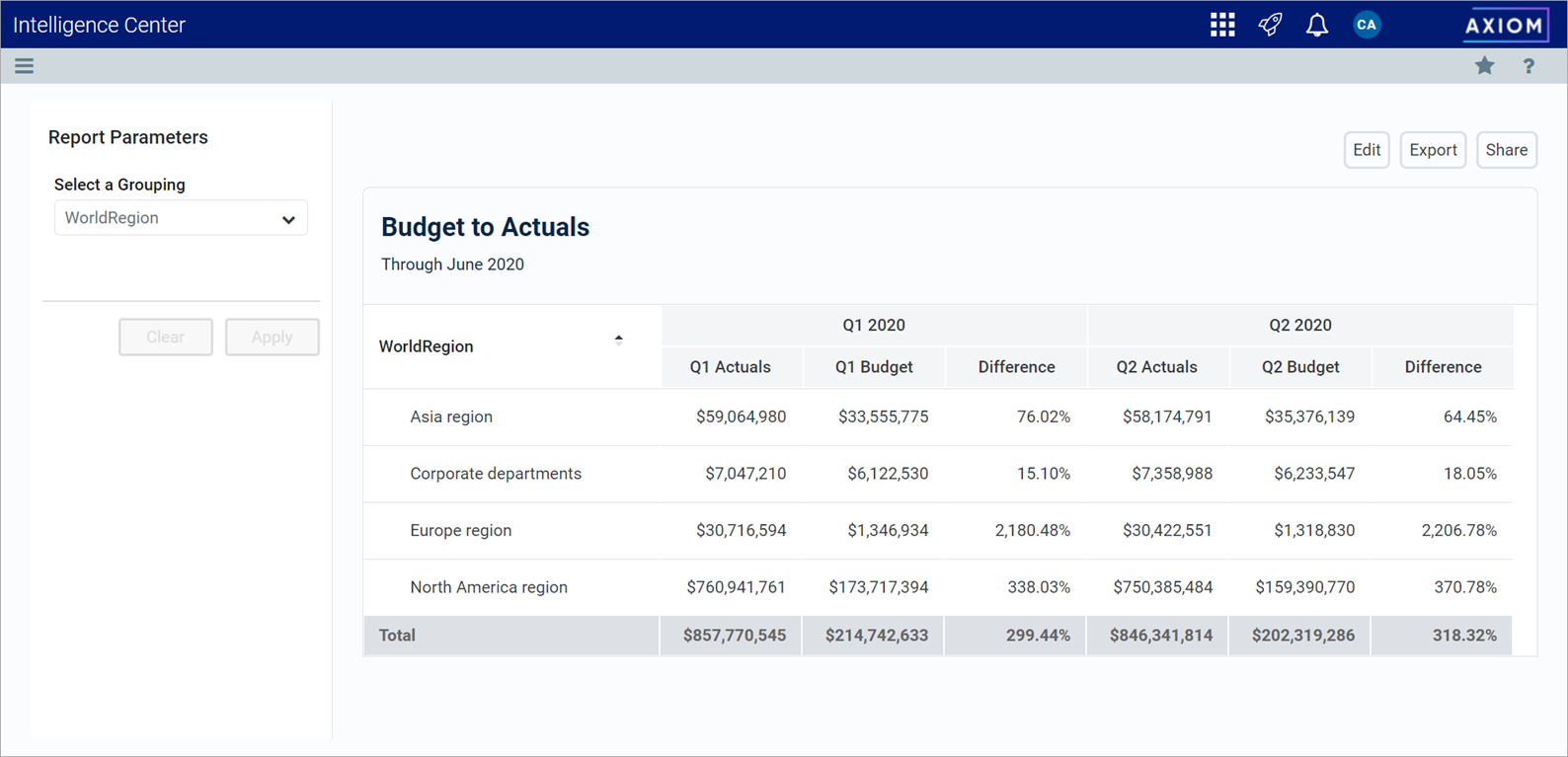Click the Export button

click(x=1433, y=150)
